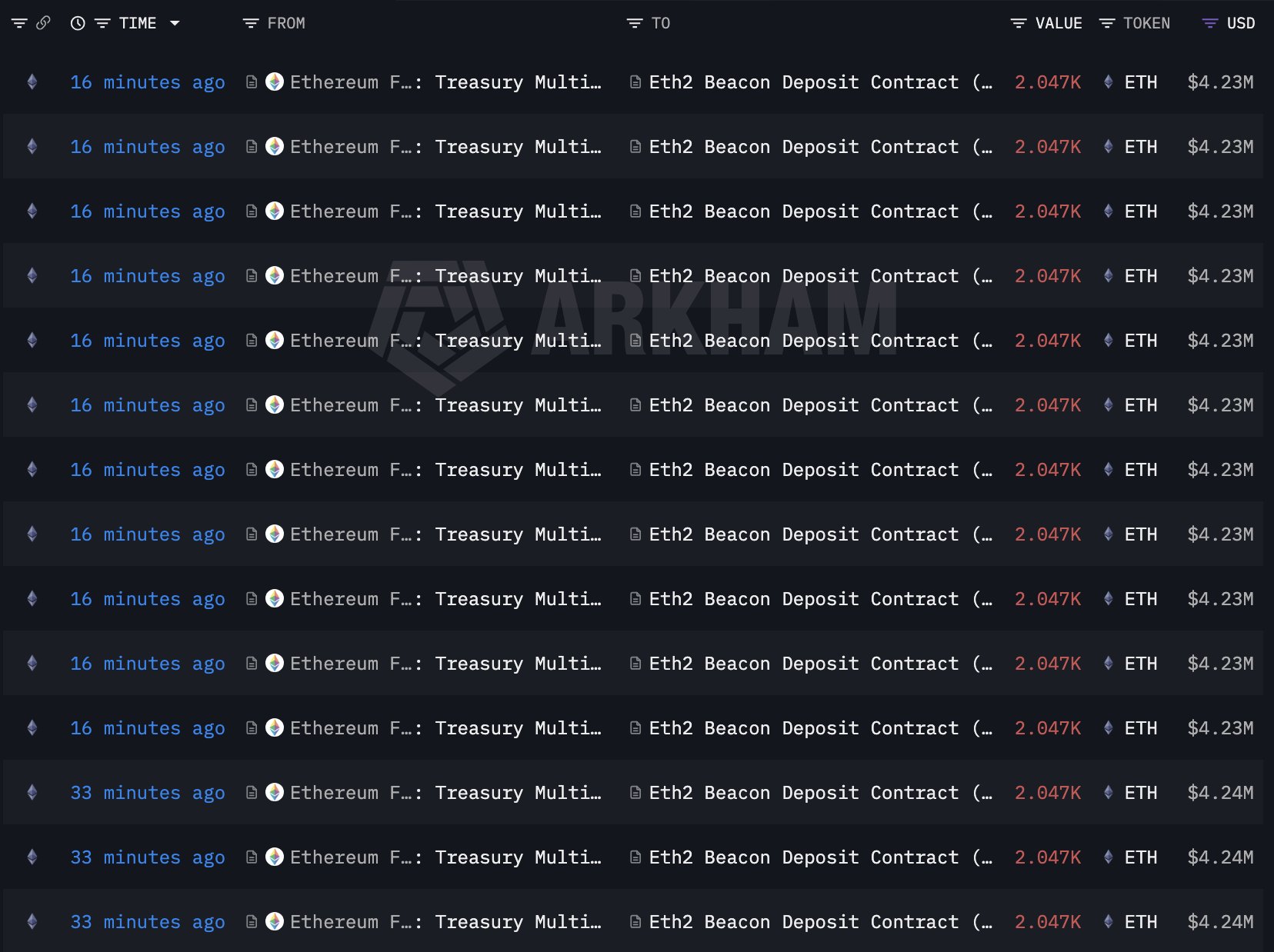Image resolution: width=1274 pixels, height=952 pixels.
Task: Click the 2.047K value in the bottom row
Action: click(1047, 922)
